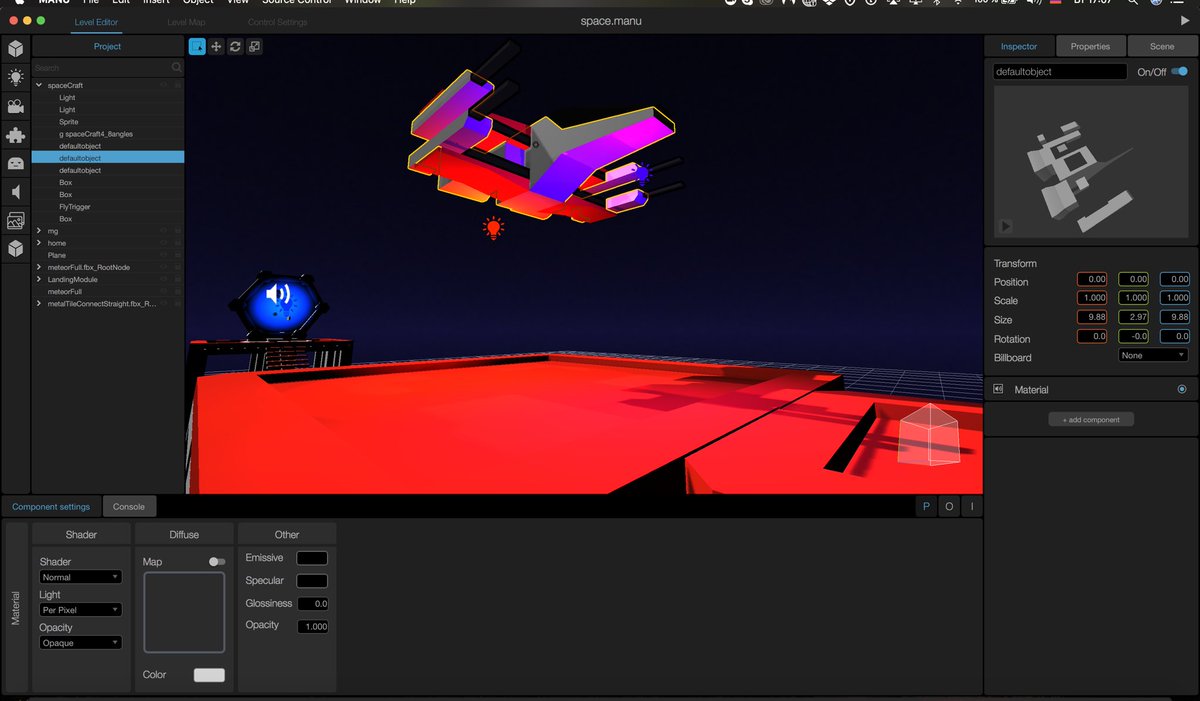Open the image gallery icon in the left sidebar

[15, 221]
